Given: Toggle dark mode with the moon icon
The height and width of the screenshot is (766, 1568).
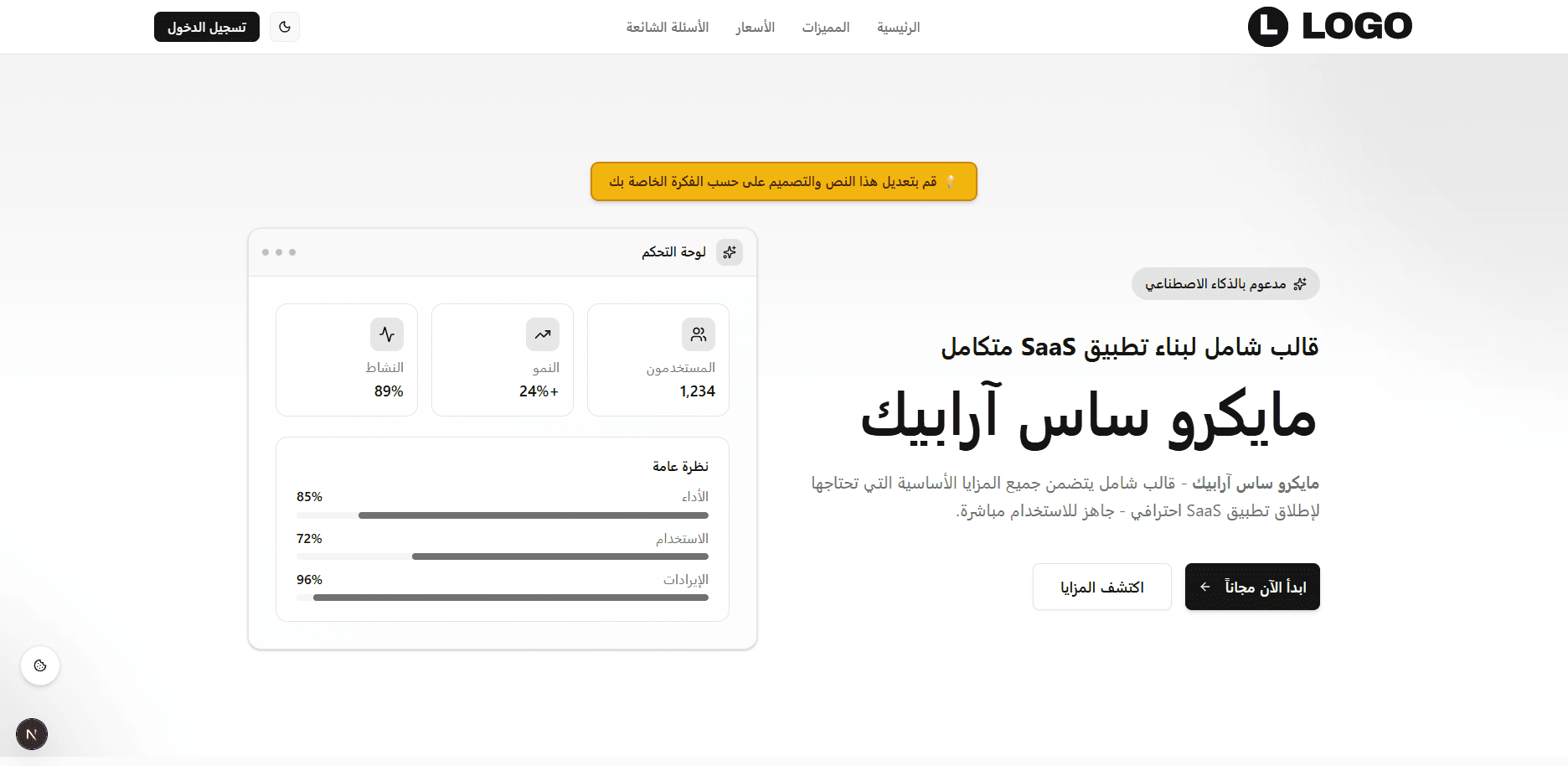Looking at the screenshot, I should 284,26.
